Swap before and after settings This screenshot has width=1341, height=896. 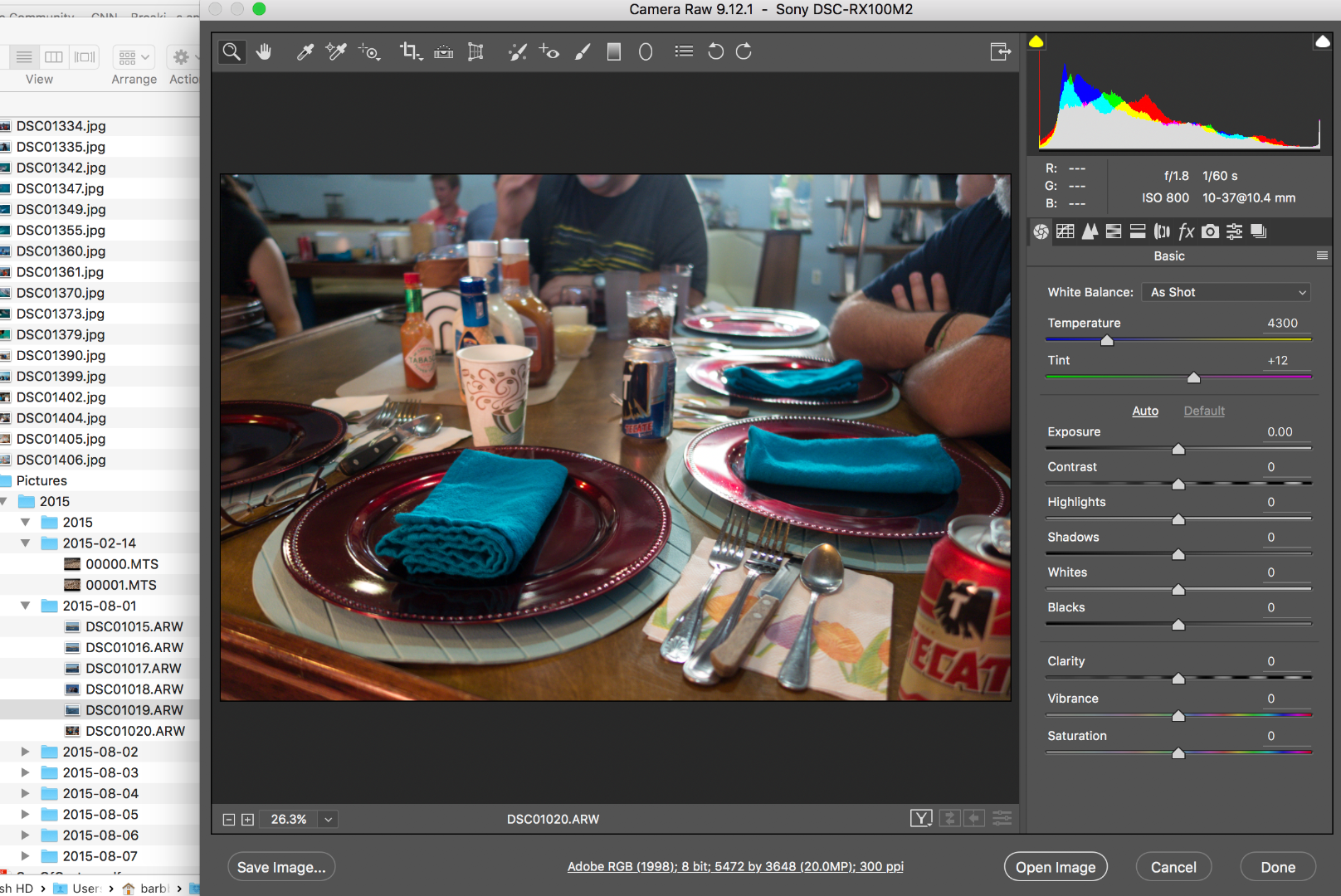tap(950, 819)
